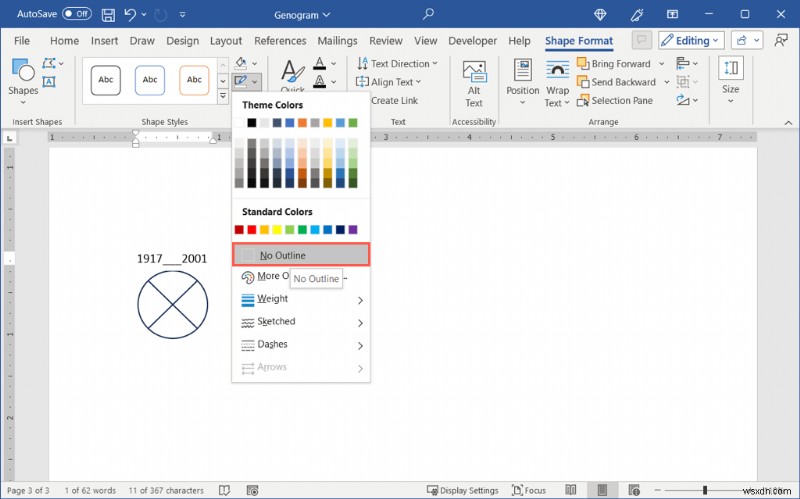The height and width of the screenshot is (499, 800).
Task: Click the Rotate objects icon
Action: coord(683,100)
